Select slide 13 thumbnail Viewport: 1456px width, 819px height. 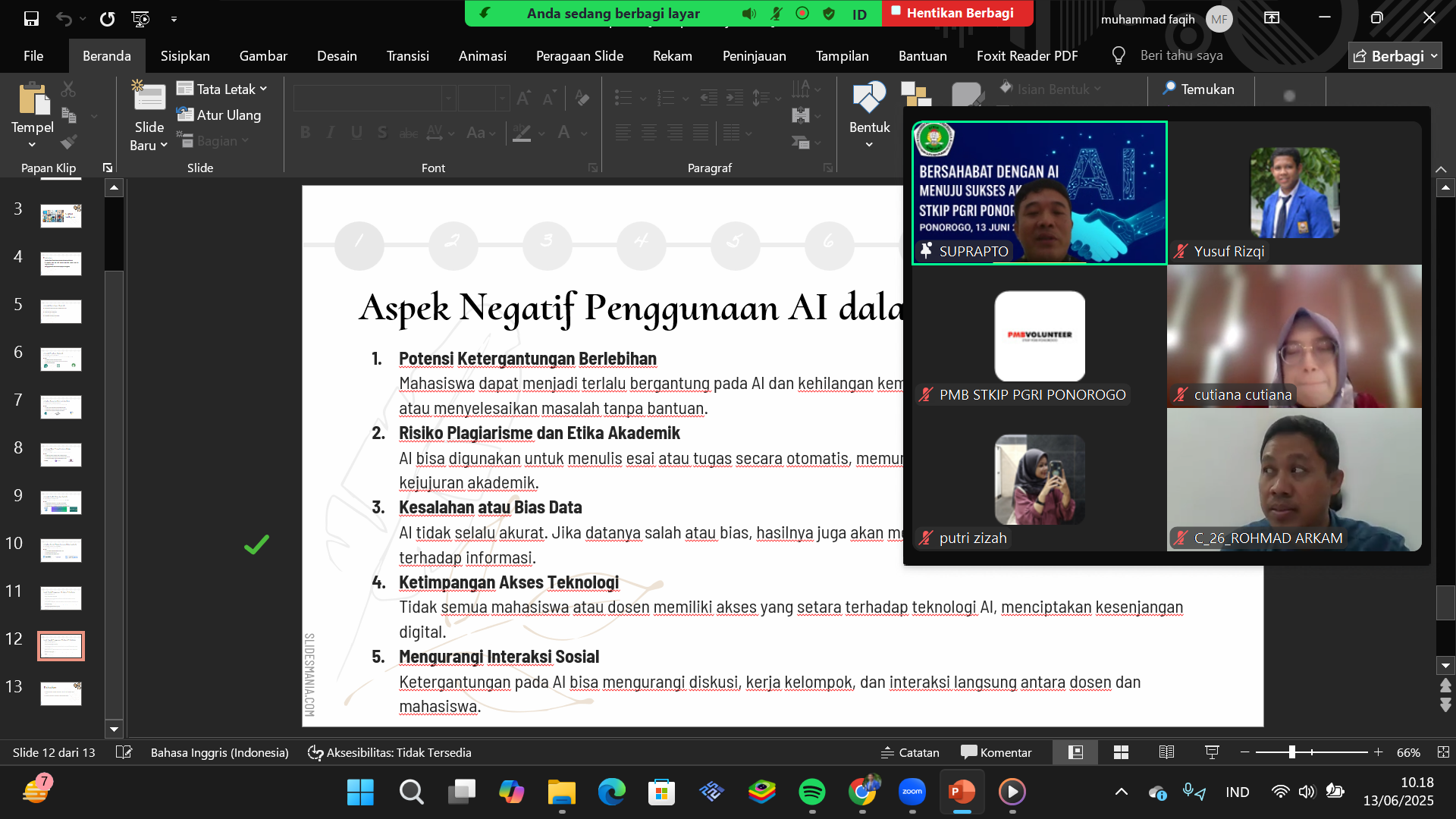(61, 694)
